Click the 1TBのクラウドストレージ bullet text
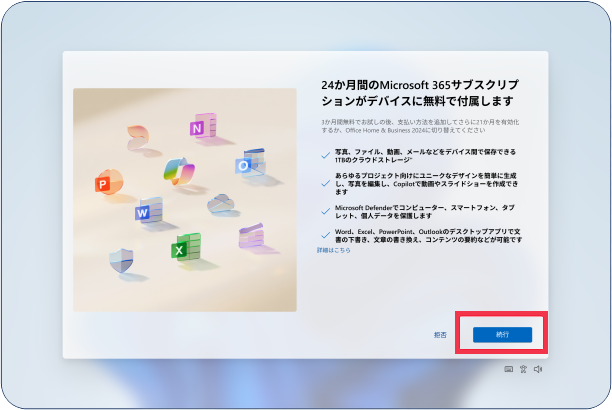This screenshot has height=410, width=612. click(x=425, y=156)
